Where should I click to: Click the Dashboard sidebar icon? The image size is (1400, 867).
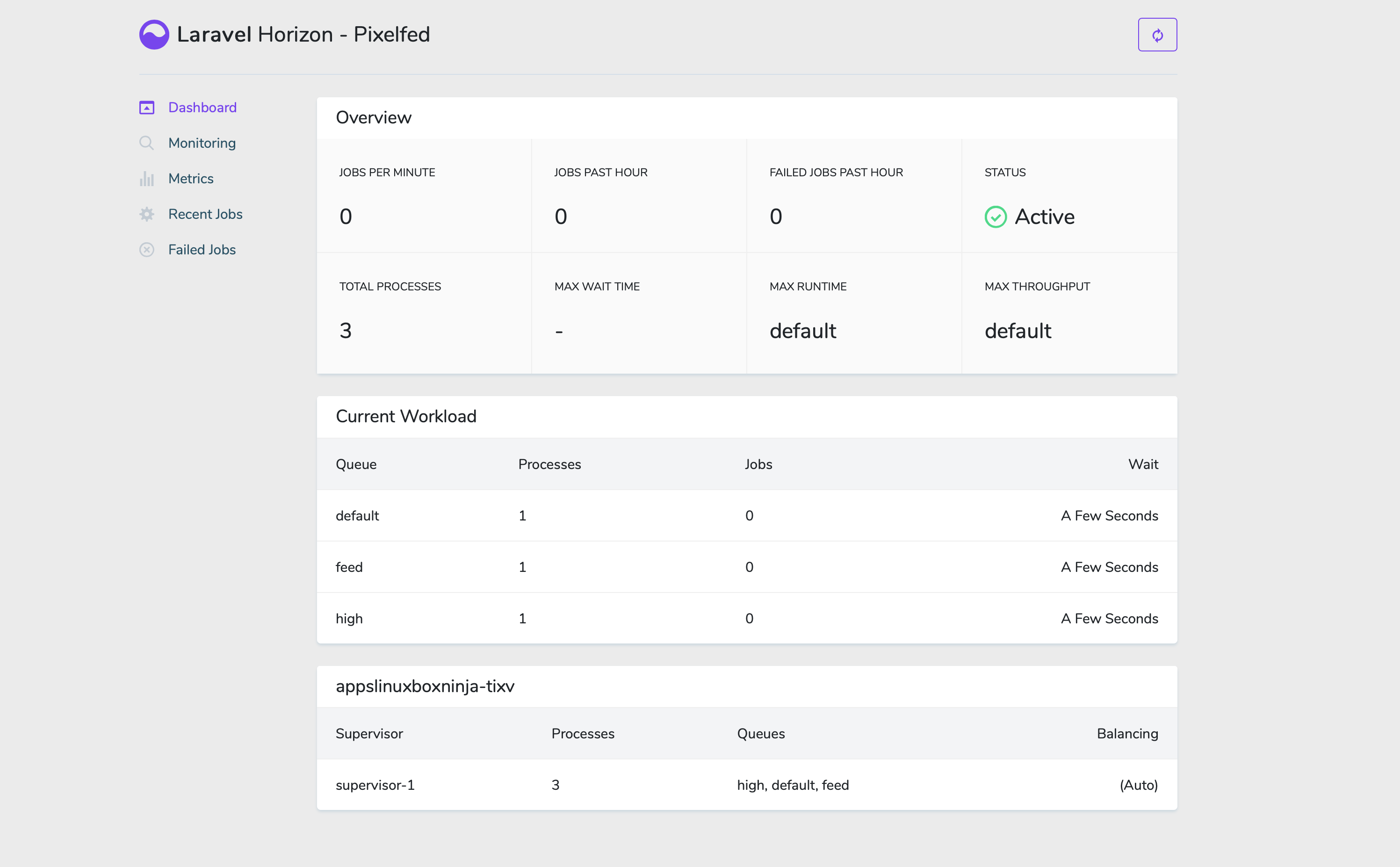pyautogui.click(x=147, y=108)
